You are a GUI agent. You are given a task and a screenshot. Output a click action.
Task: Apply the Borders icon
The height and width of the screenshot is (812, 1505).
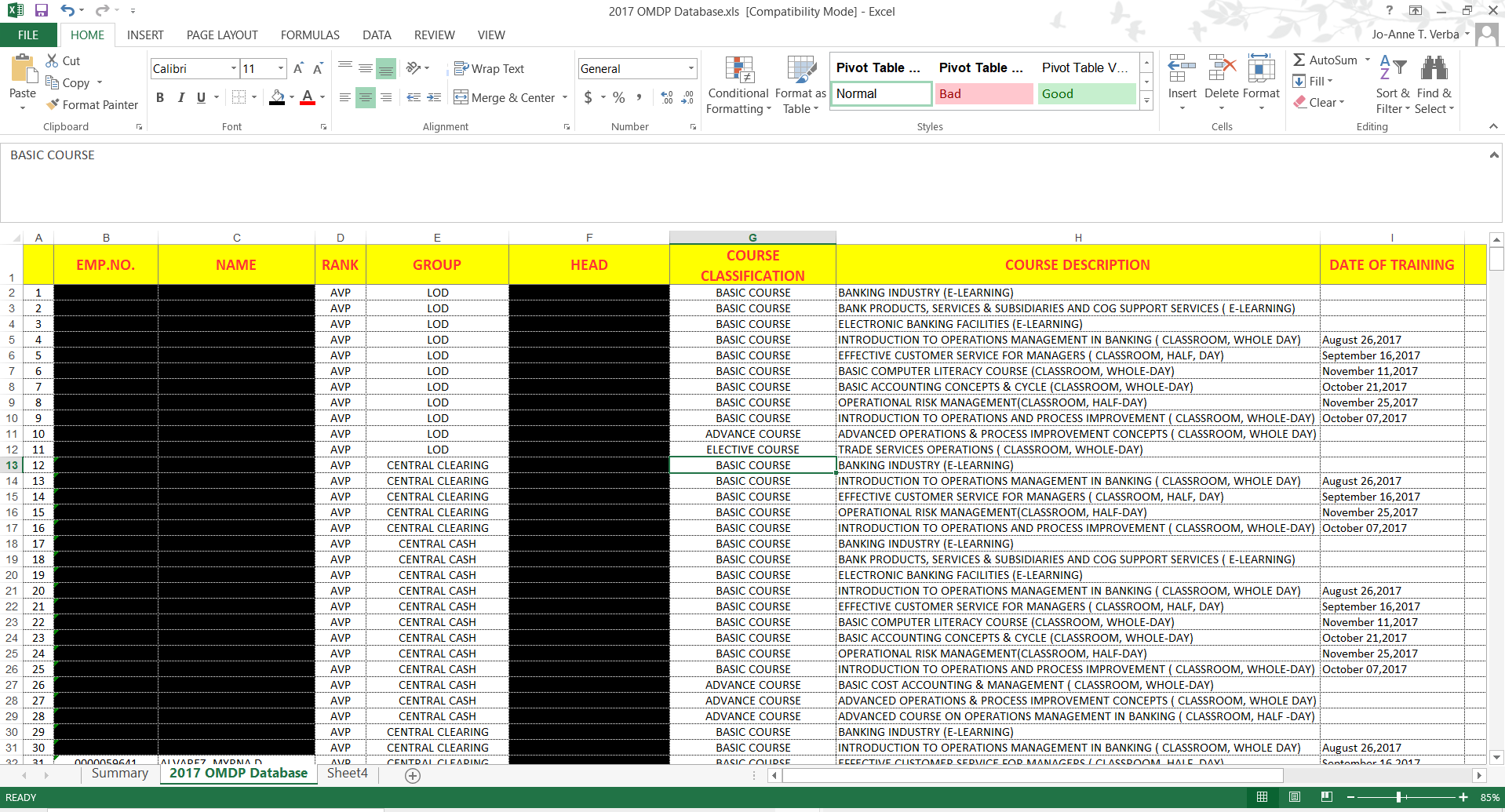pyautogui.click(x=239, y=97)
